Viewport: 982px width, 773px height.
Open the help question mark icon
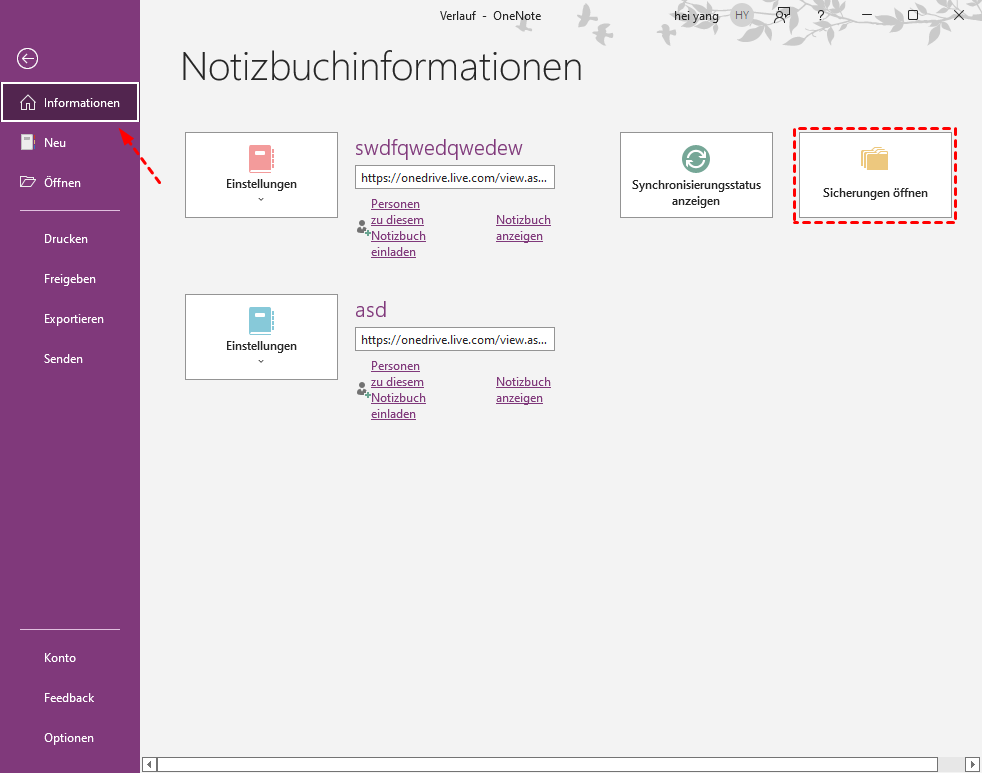point(820,16)
